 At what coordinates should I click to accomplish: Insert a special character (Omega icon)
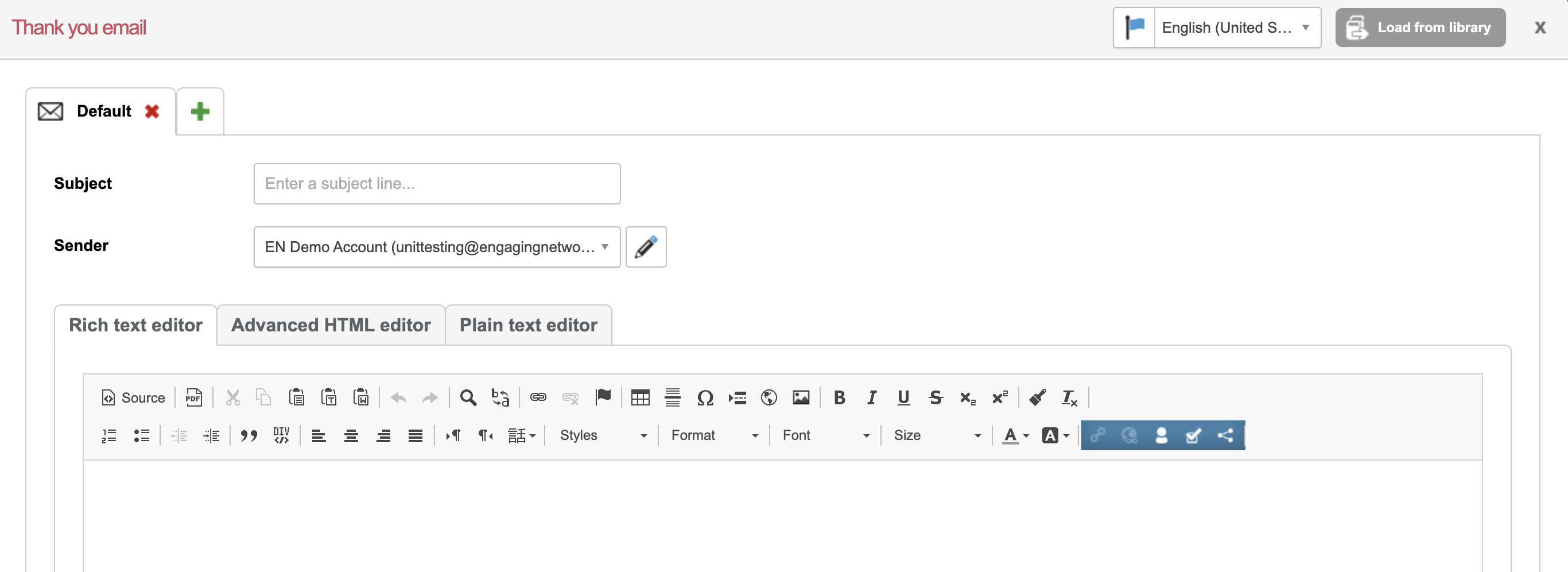tap(704, 398)
